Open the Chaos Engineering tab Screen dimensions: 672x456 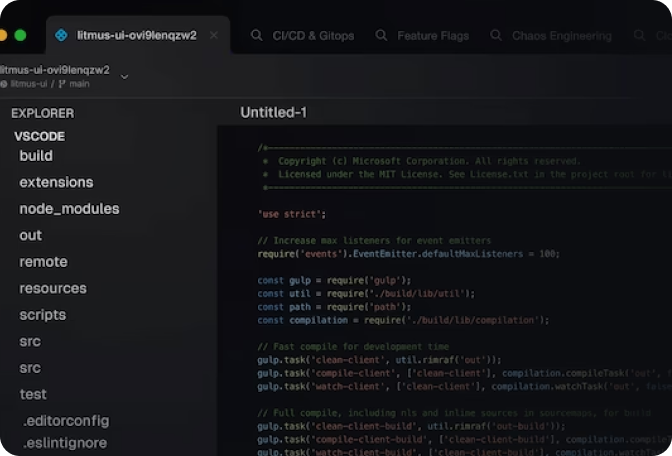pos(561,36)
